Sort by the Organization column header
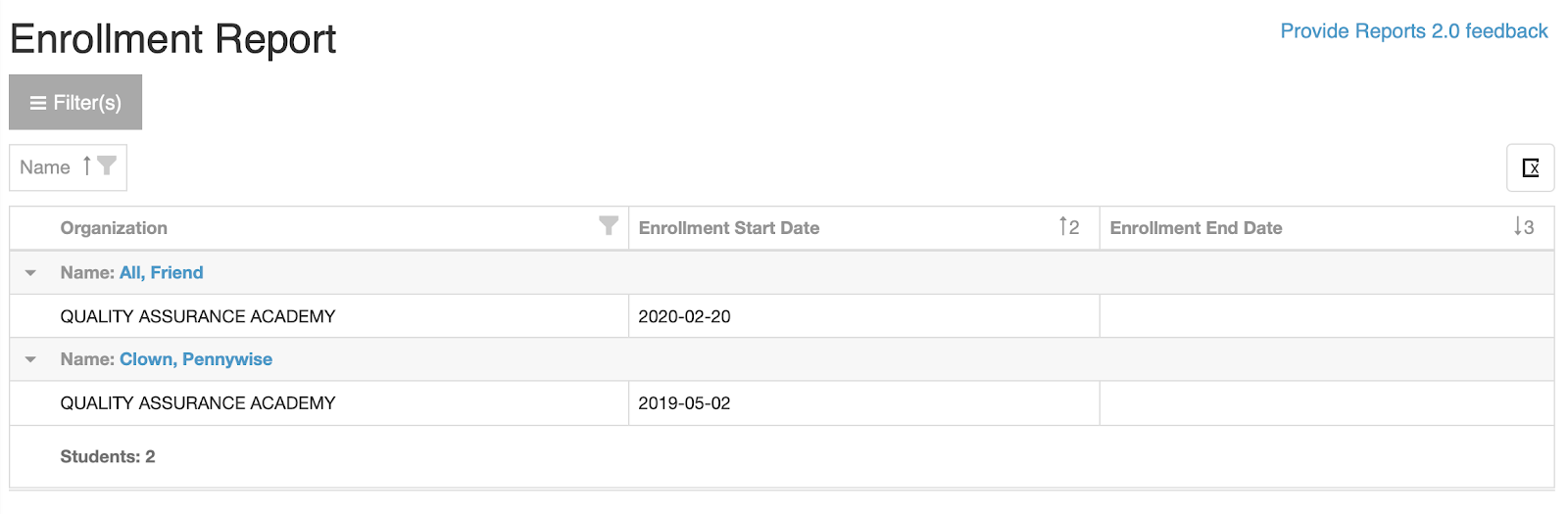This screenshot has height=514, width=1568. [114, 228]
